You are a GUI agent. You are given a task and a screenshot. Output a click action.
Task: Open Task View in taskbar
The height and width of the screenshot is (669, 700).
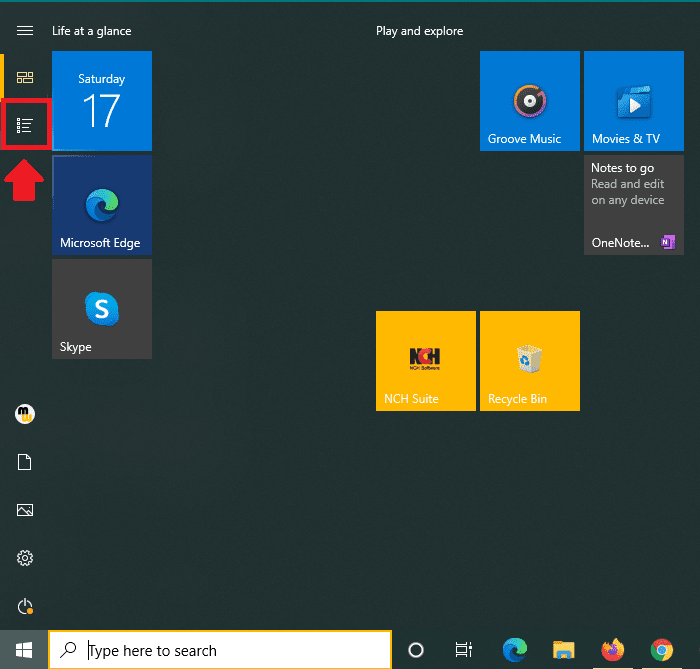(x=463, y=650)
